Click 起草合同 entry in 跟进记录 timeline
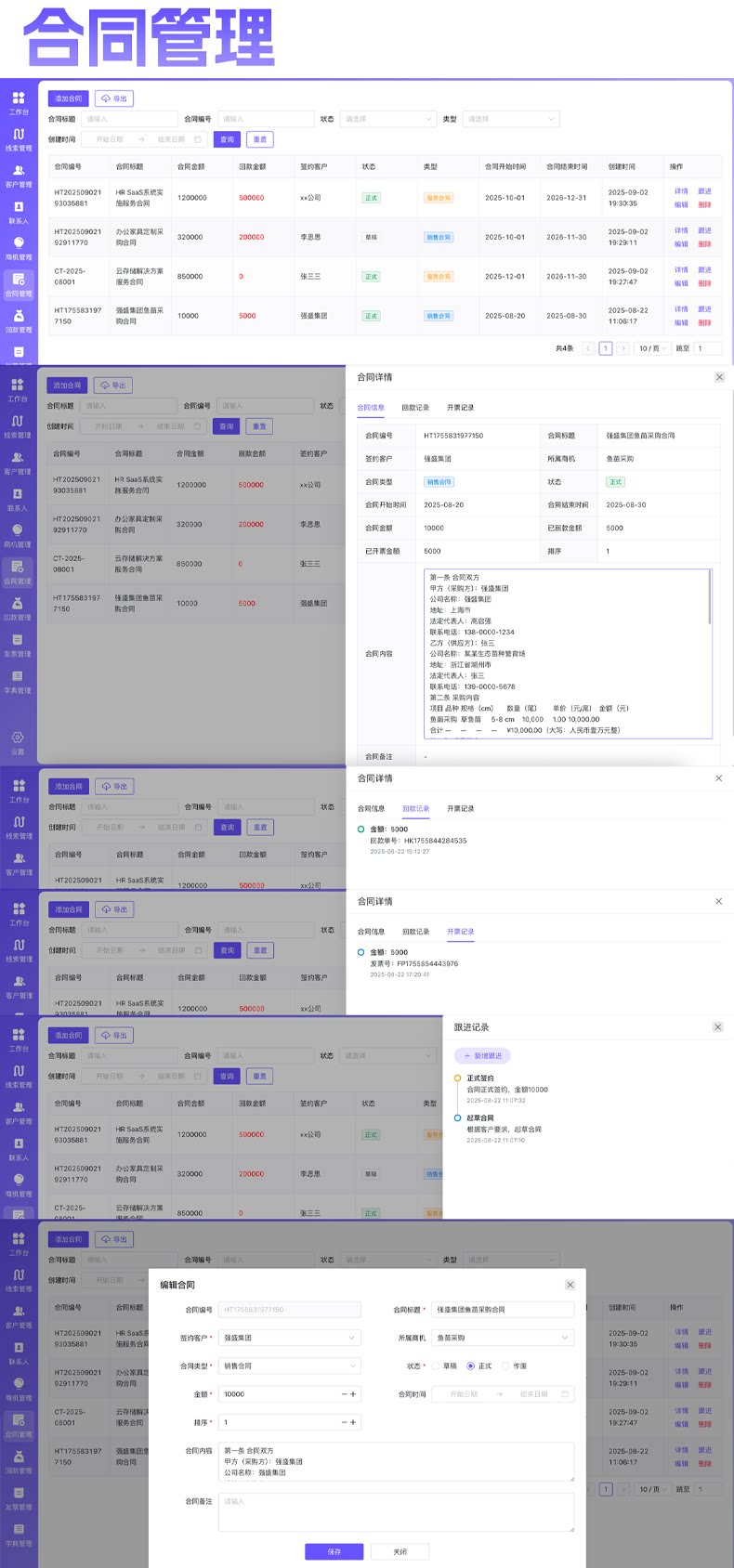 click(480, 1118)
